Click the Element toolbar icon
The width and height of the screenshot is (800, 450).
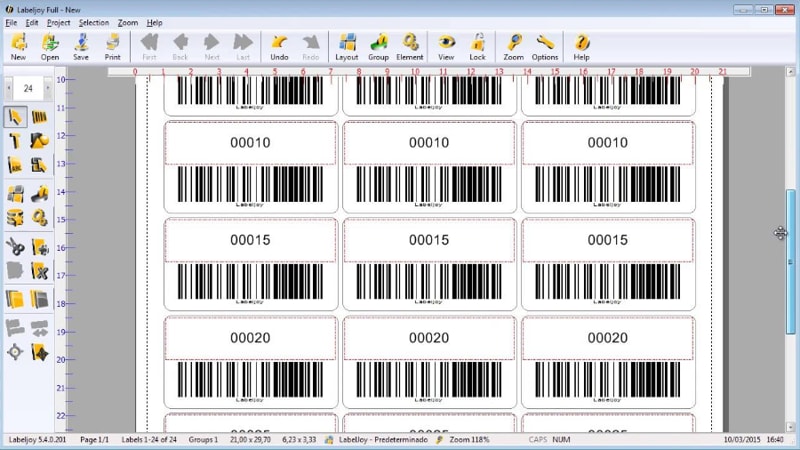[x=410, y=47]
